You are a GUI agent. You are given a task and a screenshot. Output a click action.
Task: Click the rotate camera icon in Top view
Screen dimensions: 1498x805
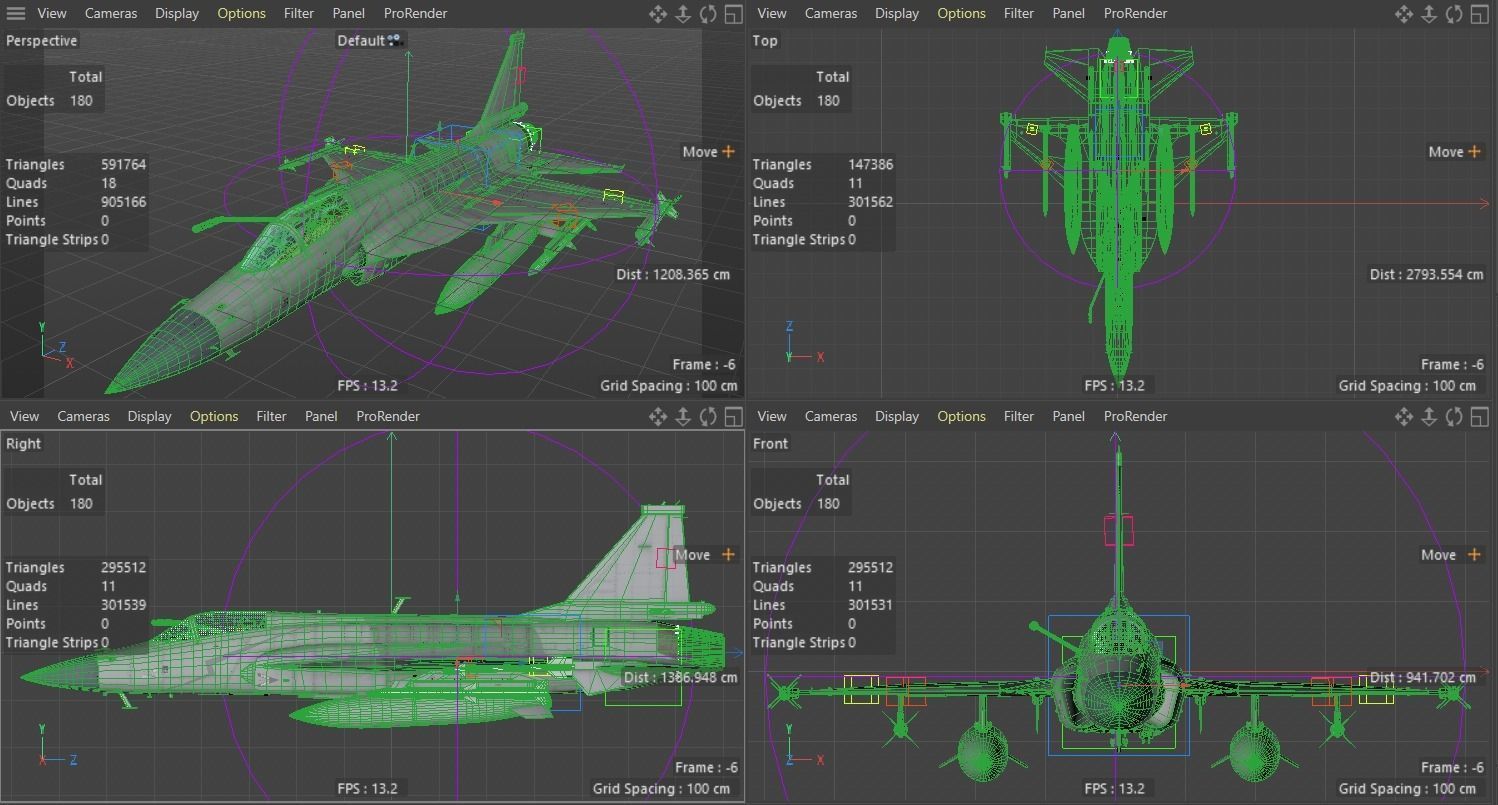pos(1454,13)
